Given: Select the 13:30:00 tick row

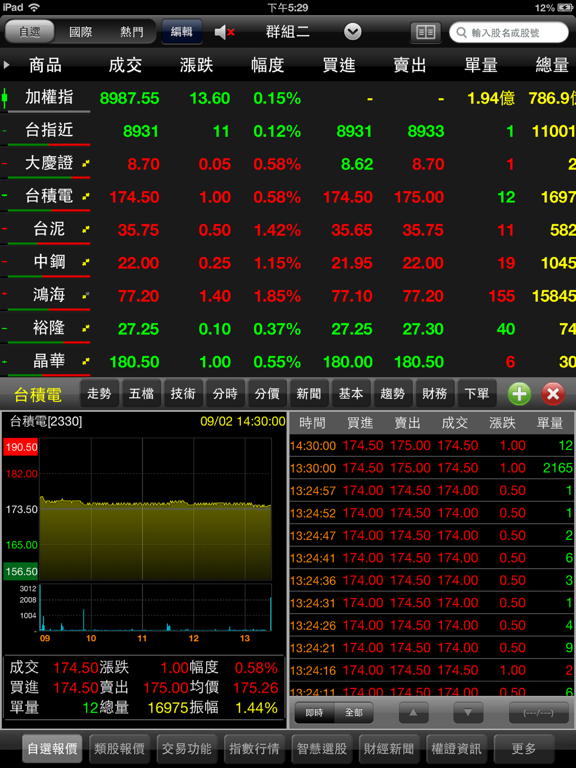Looking at the screenshot, I should (x=431, y=468).
